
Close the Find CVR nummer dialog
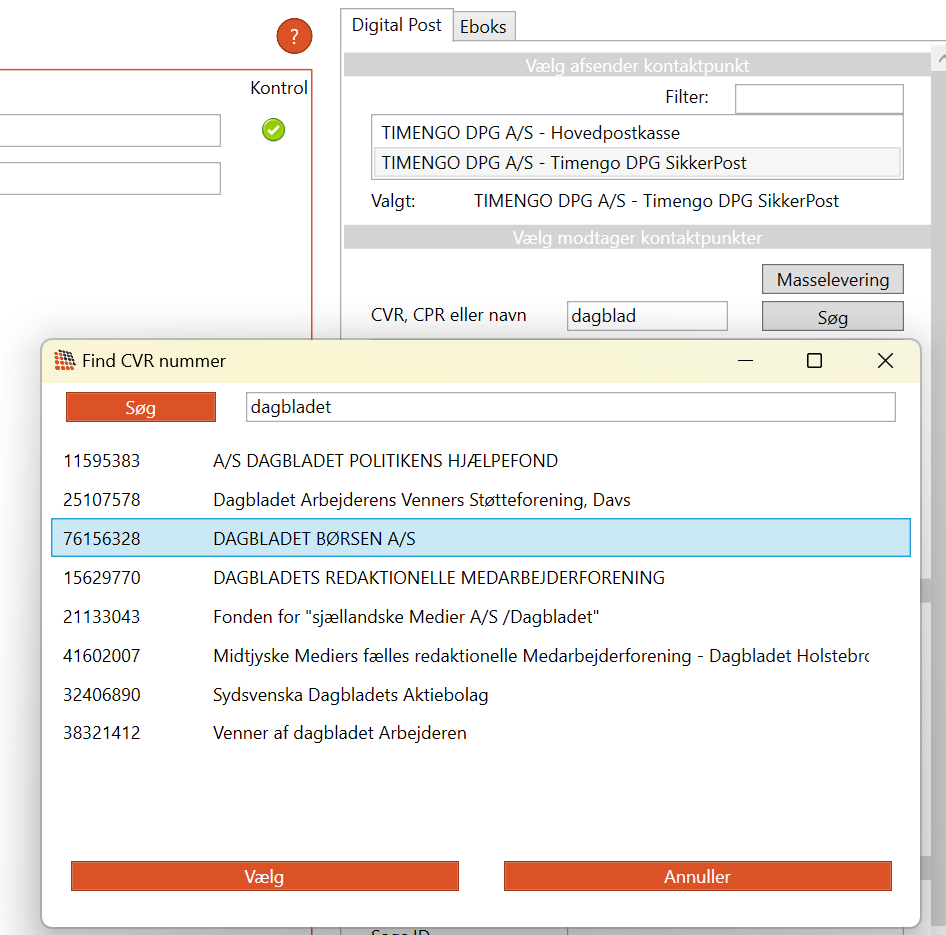click(885, 361)
